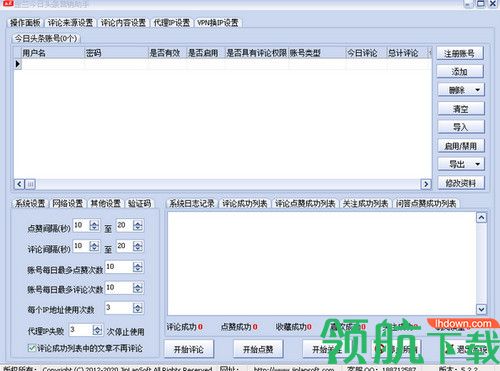Click the 点赞间隔 minimum value stepper
The height and width of the screenshot is (371, 500).
tap(94, 226)
